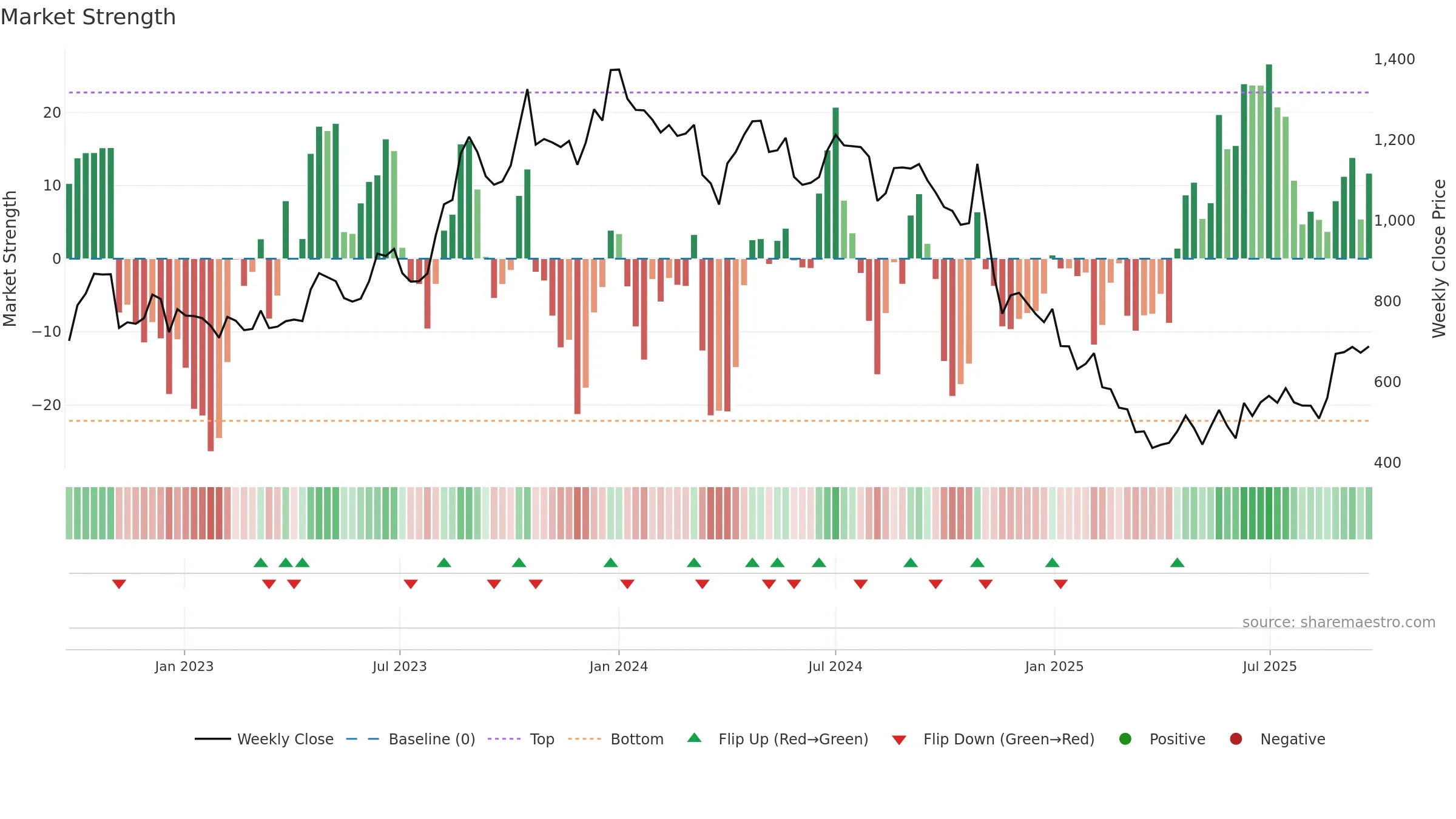The width and height of the screenshot is (1456, 819).
Task: Click the 600 price axis value
Action: [x=1387, y=382]
